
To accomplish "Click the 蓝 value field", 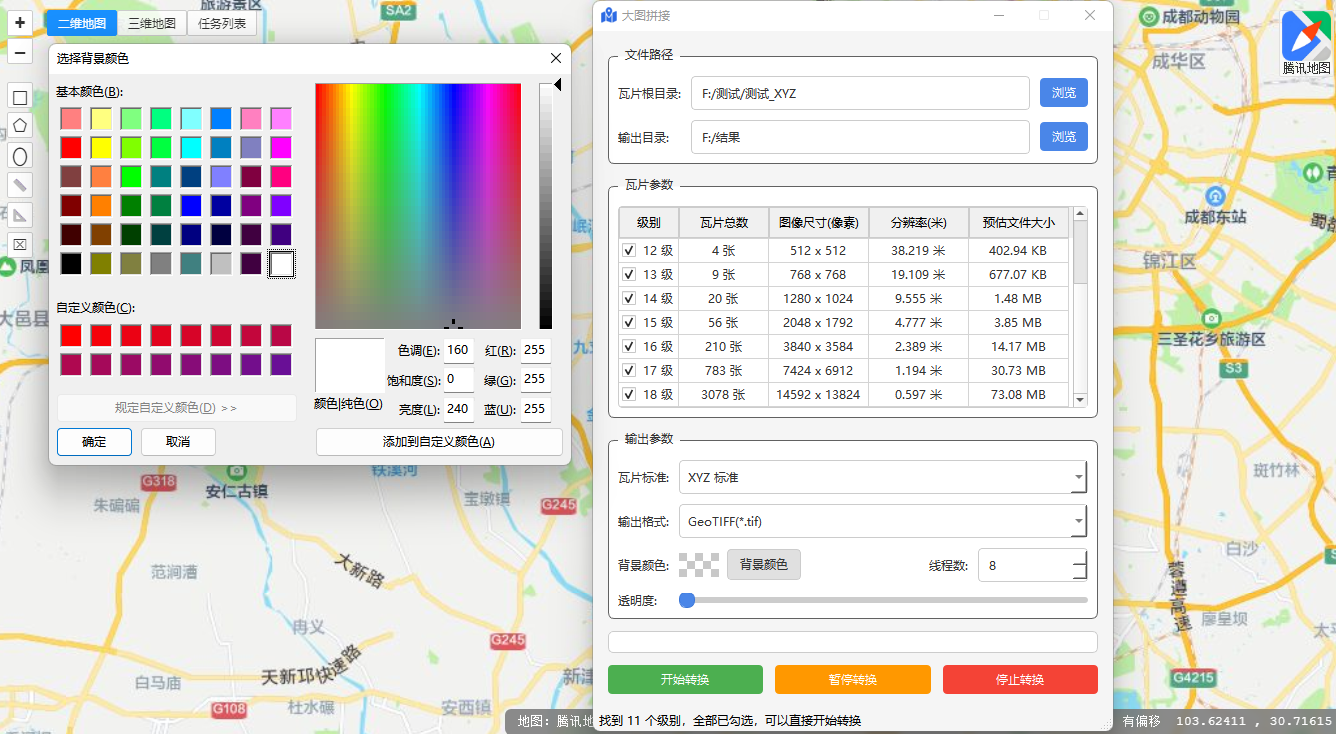I will coord(535,409).
